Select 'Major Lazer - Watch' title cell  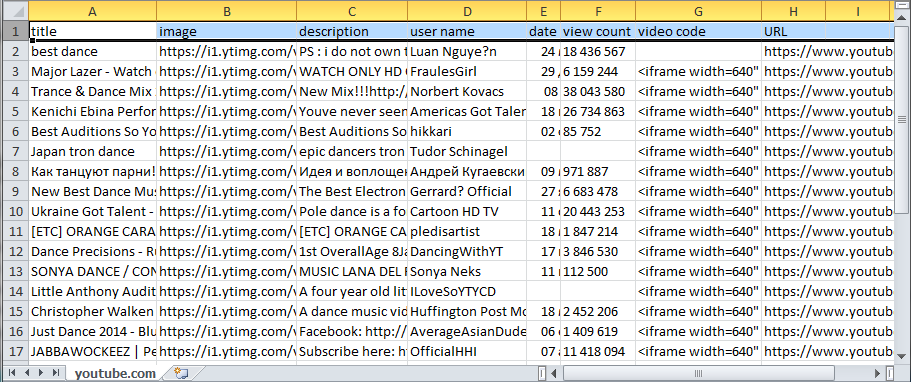pyautogui.click(x=92, y=72)
